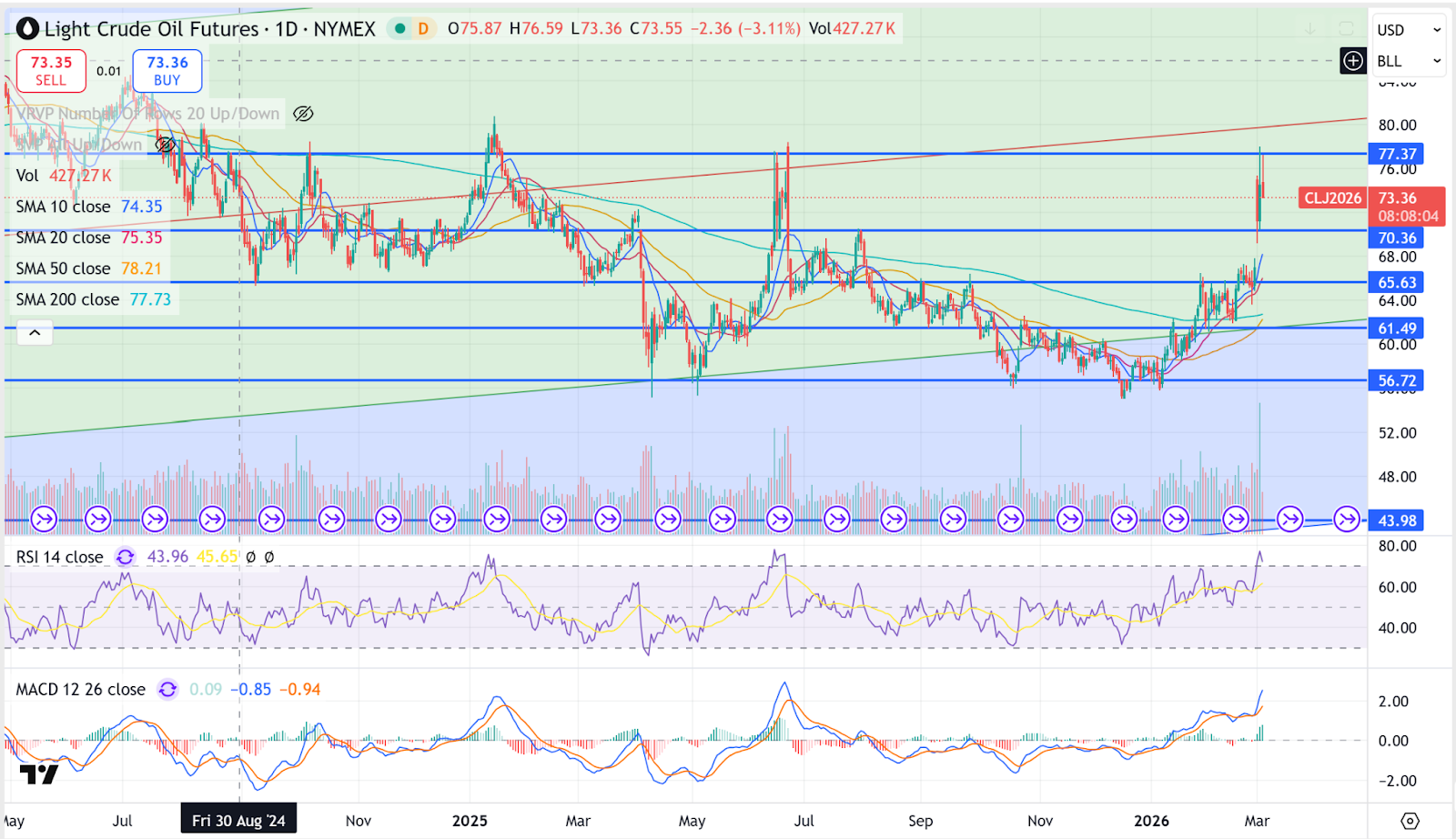
Task: Click the 2025 label on time axis
Action: [x=470, y=821]
